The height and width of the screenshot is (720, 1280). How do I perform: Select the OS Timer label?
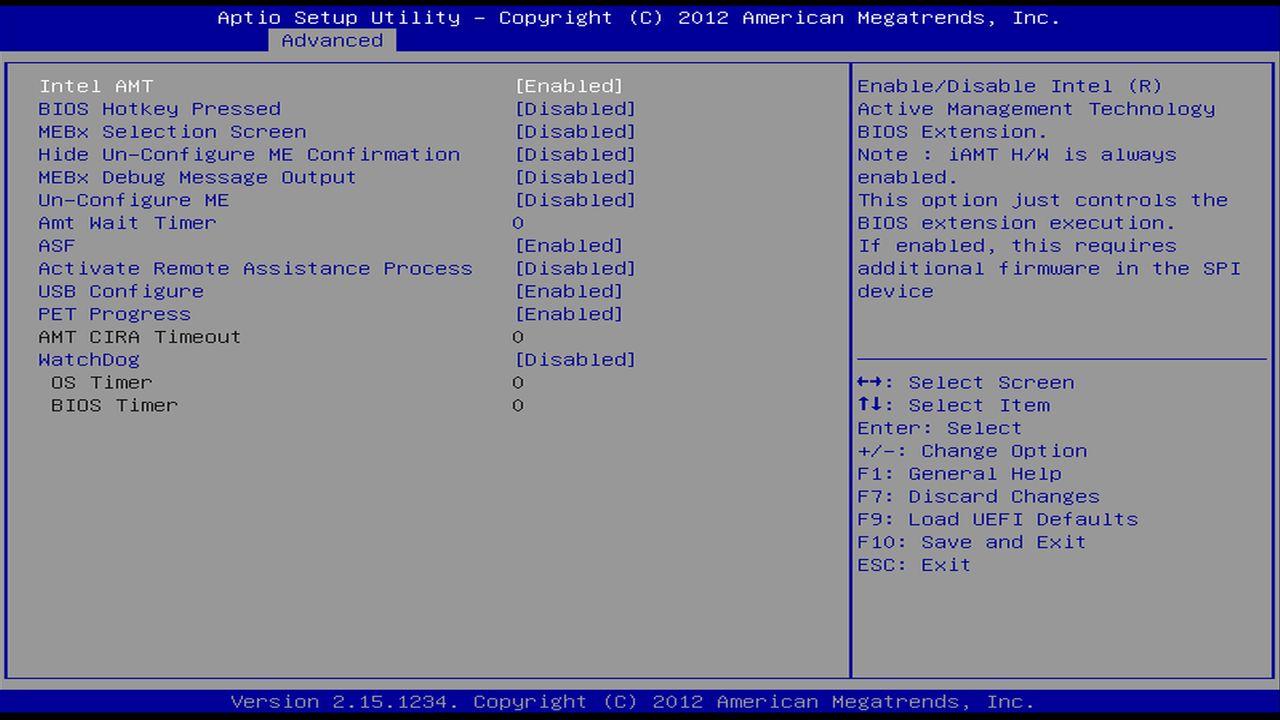click(x=102, y=383)
